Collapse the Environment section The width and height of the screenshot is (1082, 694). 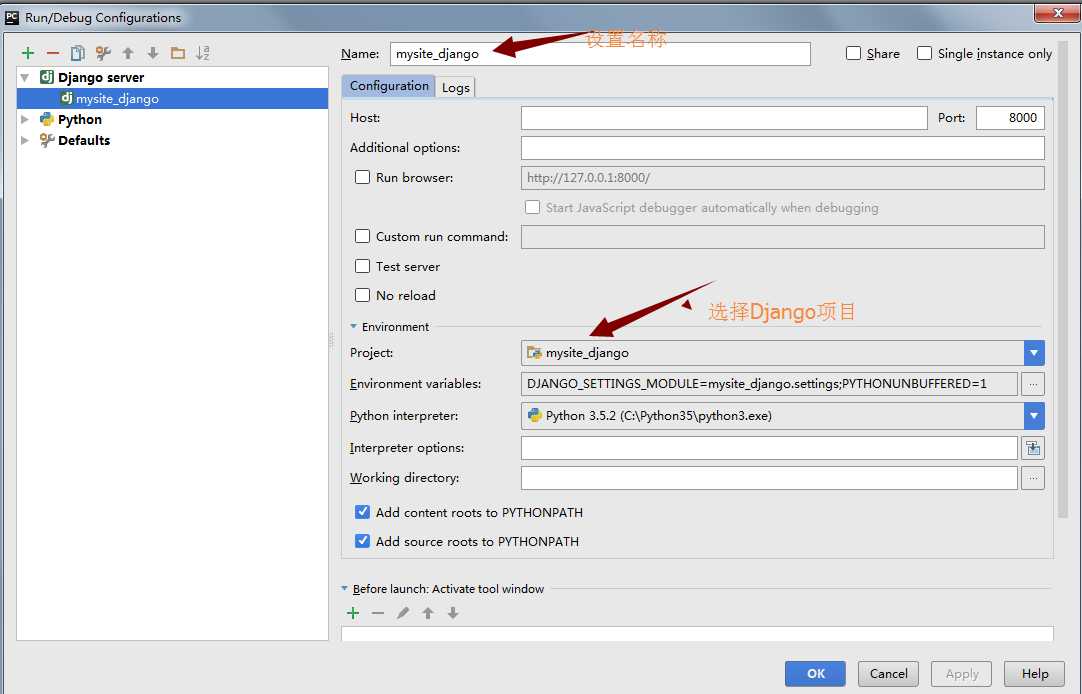353,326
